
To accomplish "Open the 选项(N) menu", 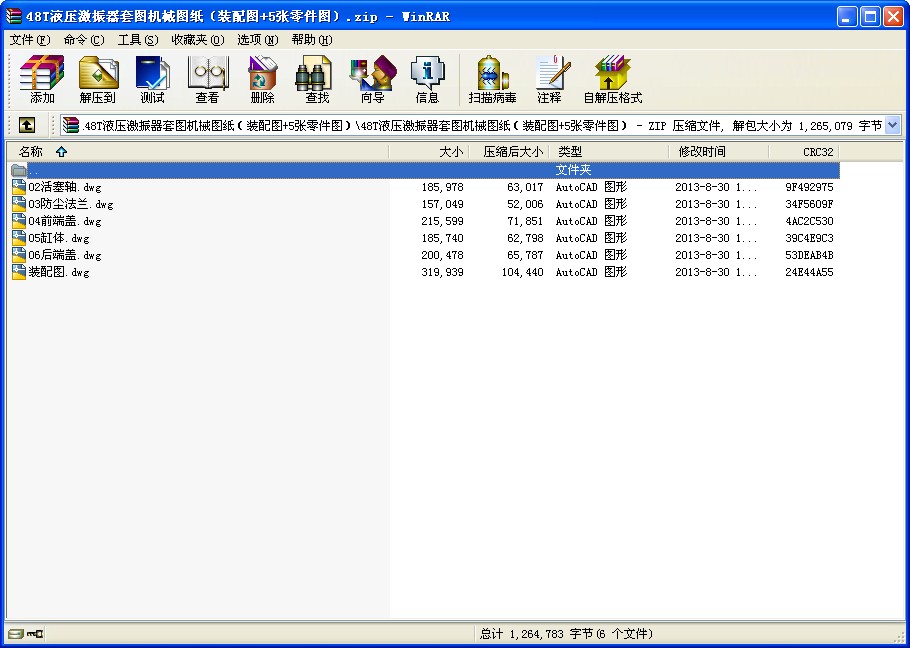I will click(258, 40).
